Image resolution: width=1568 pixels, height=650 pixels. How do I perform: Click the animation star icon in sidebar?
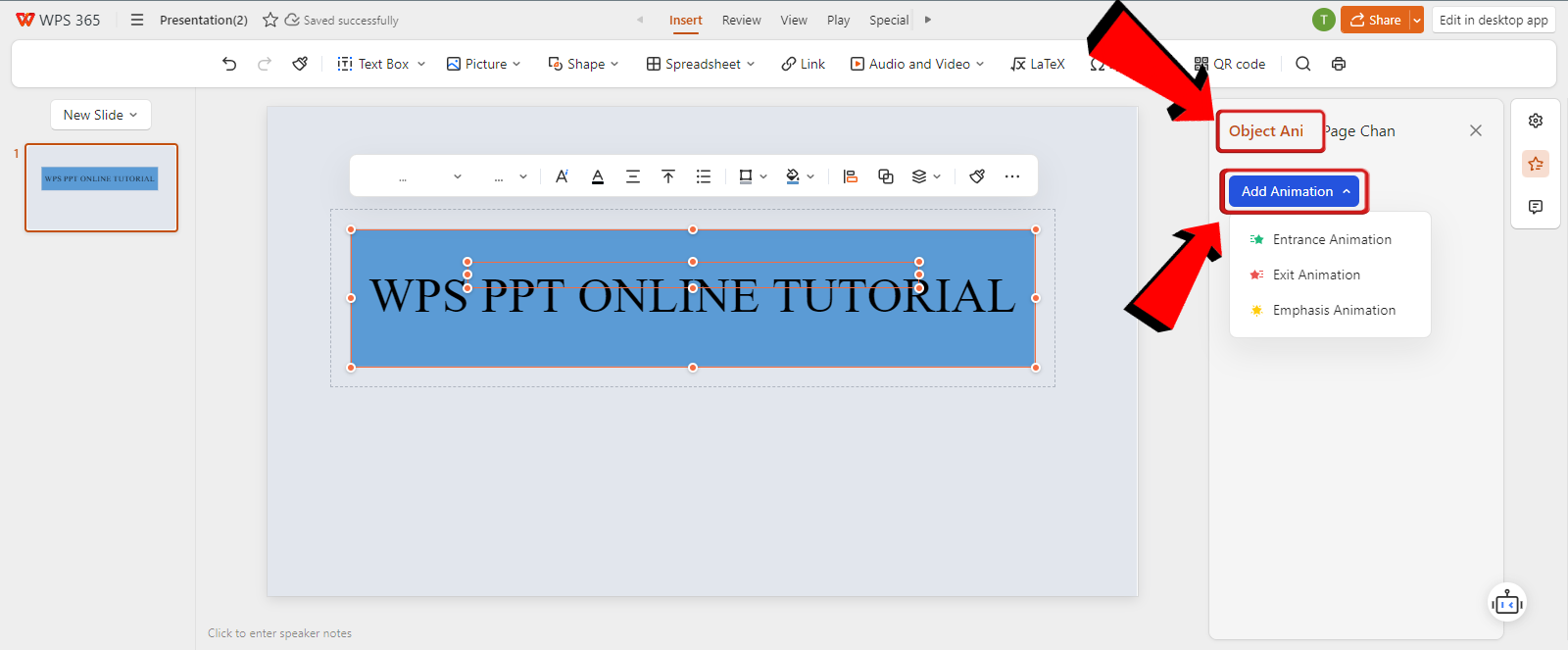[x=1536, y=164]
